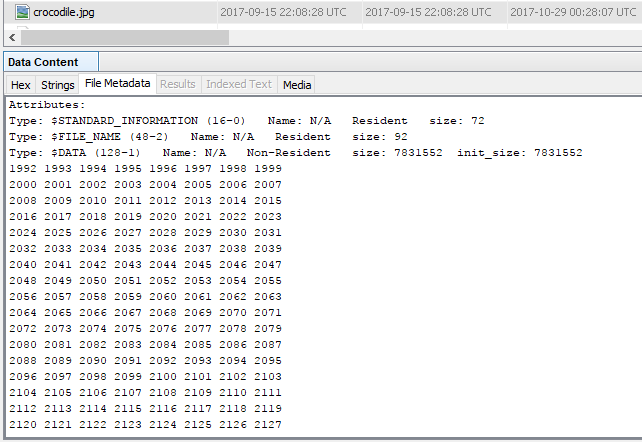
Task: Click cluster number 2026
Action: click(x=93, y=232)
